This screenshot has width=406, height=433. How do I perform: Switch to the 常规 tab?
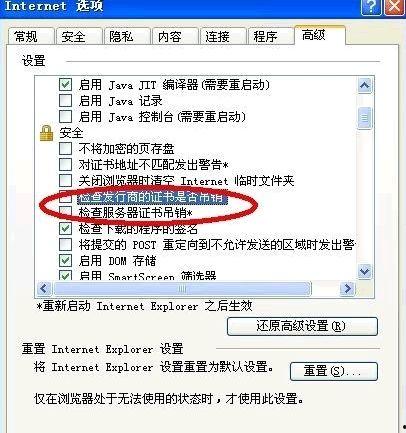point(31,36)
